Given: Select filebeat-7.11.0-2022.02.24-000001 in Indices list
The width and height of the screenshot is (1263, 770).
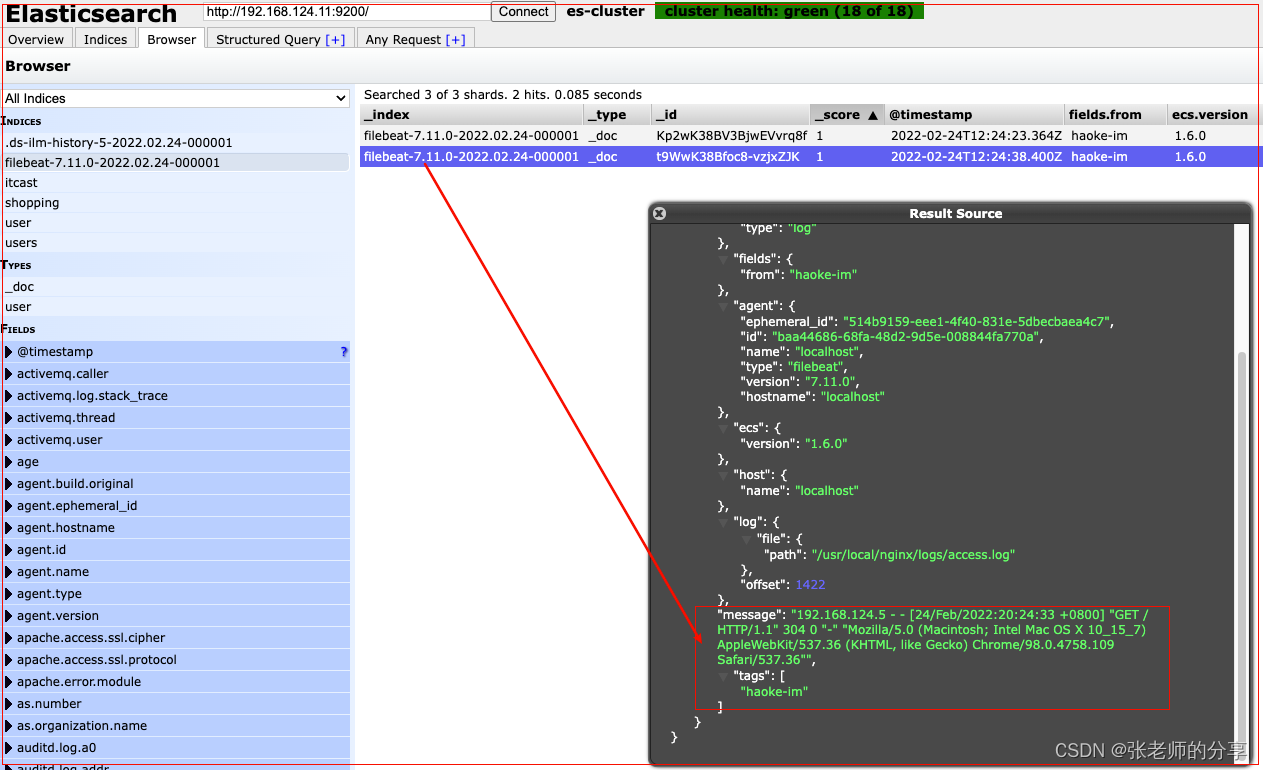Looking at the screenshot, I should tap(175, 162).
